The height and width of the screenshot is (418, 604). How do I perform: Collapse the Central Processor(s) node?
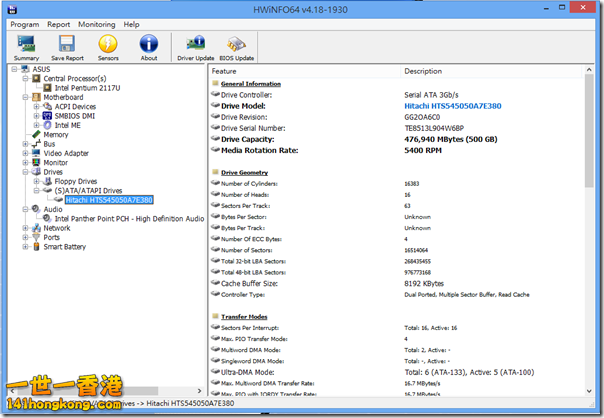(x=25, y=79)
